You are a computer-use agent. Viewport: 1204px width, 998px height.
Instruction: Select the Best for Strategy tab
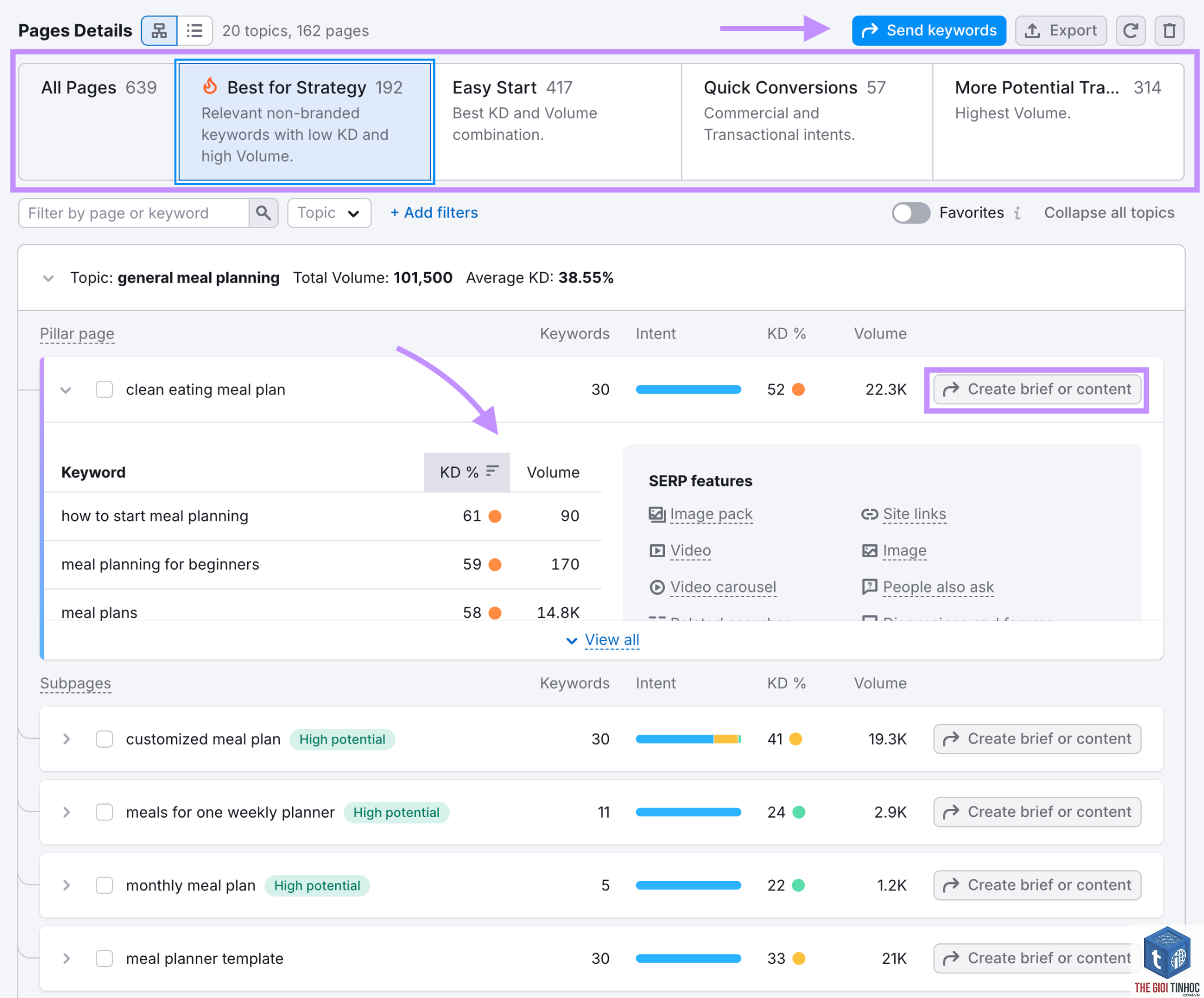click(305, 122)
